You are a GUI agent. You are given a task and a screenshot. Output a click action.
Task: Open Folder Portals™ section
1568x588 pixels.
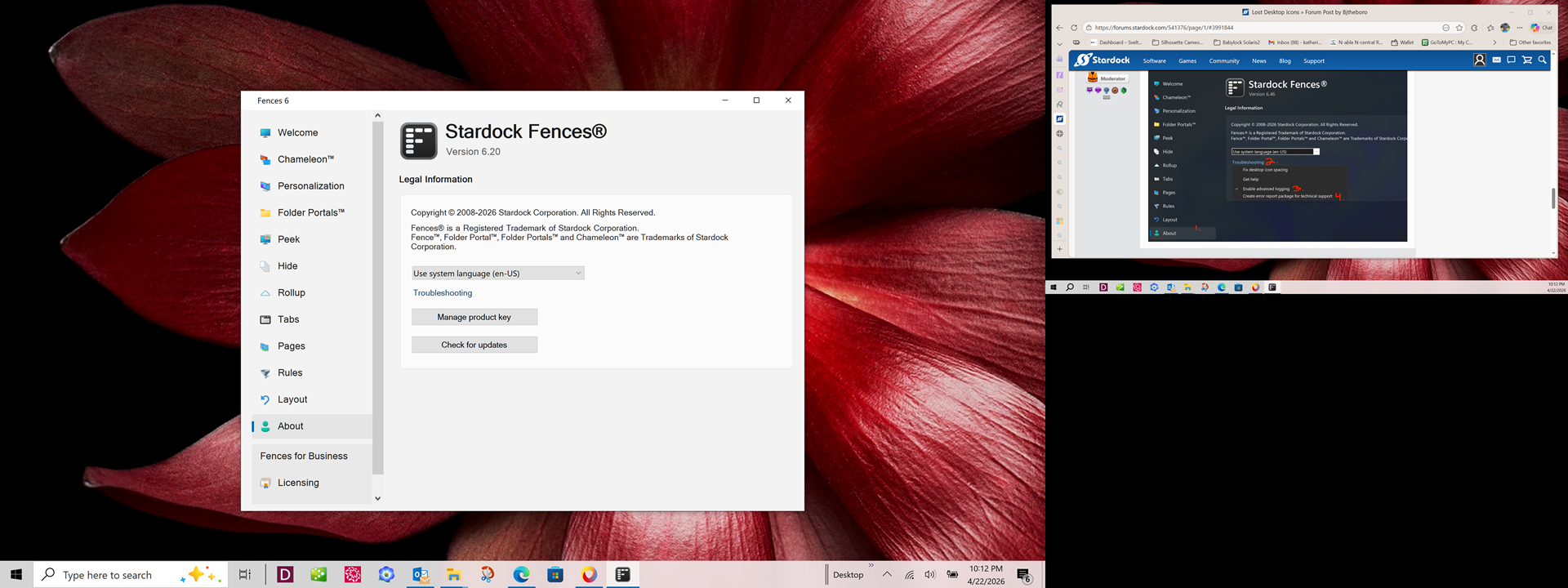pos(312,212)
